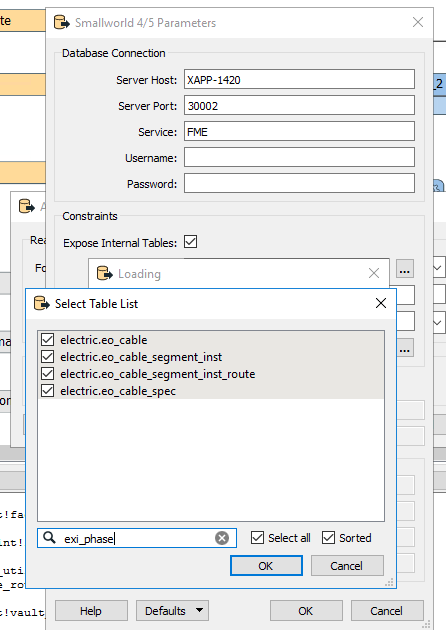Uncheck electric.eo_cable_spec checkbox
Image resolution: width=446 pixels, height=630 pixels.
click(x=47, y=391)
